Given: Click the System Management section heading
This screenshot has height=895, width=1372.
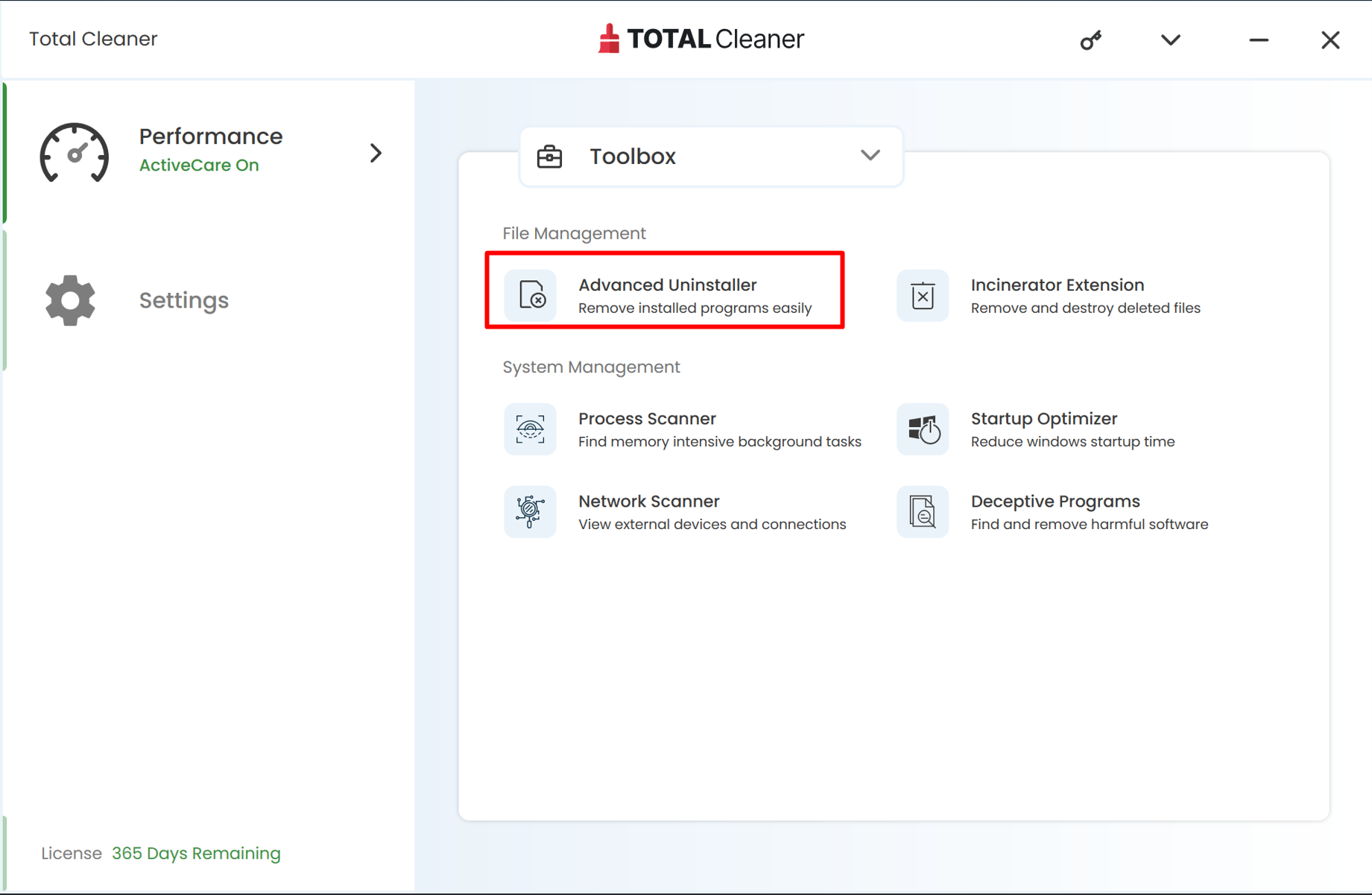Looking at the screenshot, I should click(591, 367).
